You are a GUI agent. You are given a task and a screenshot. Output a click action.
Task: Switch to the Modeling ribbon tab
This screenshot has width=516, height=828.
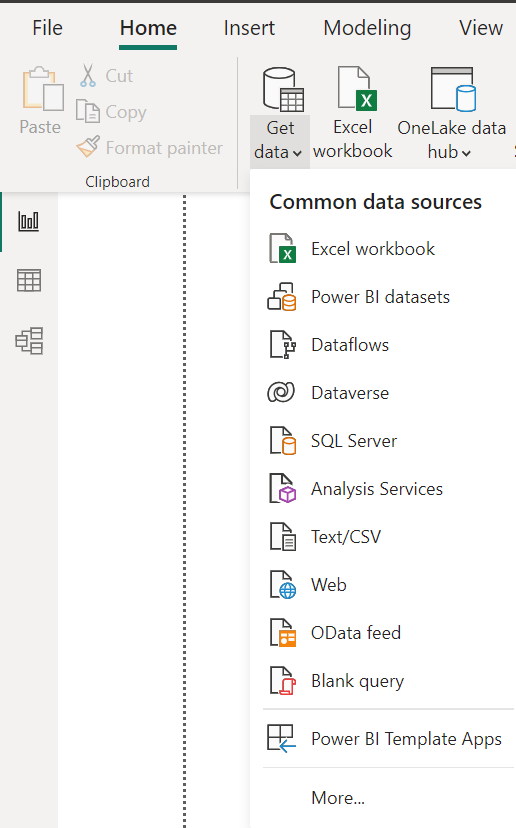tap(367, 28)
